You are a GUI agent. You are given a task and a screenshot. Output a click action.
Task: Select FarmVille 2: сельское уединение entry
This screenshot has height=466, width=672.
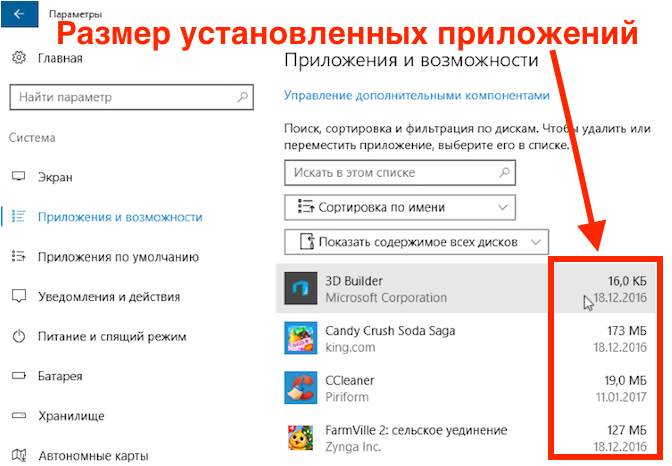tap(465, 438)
